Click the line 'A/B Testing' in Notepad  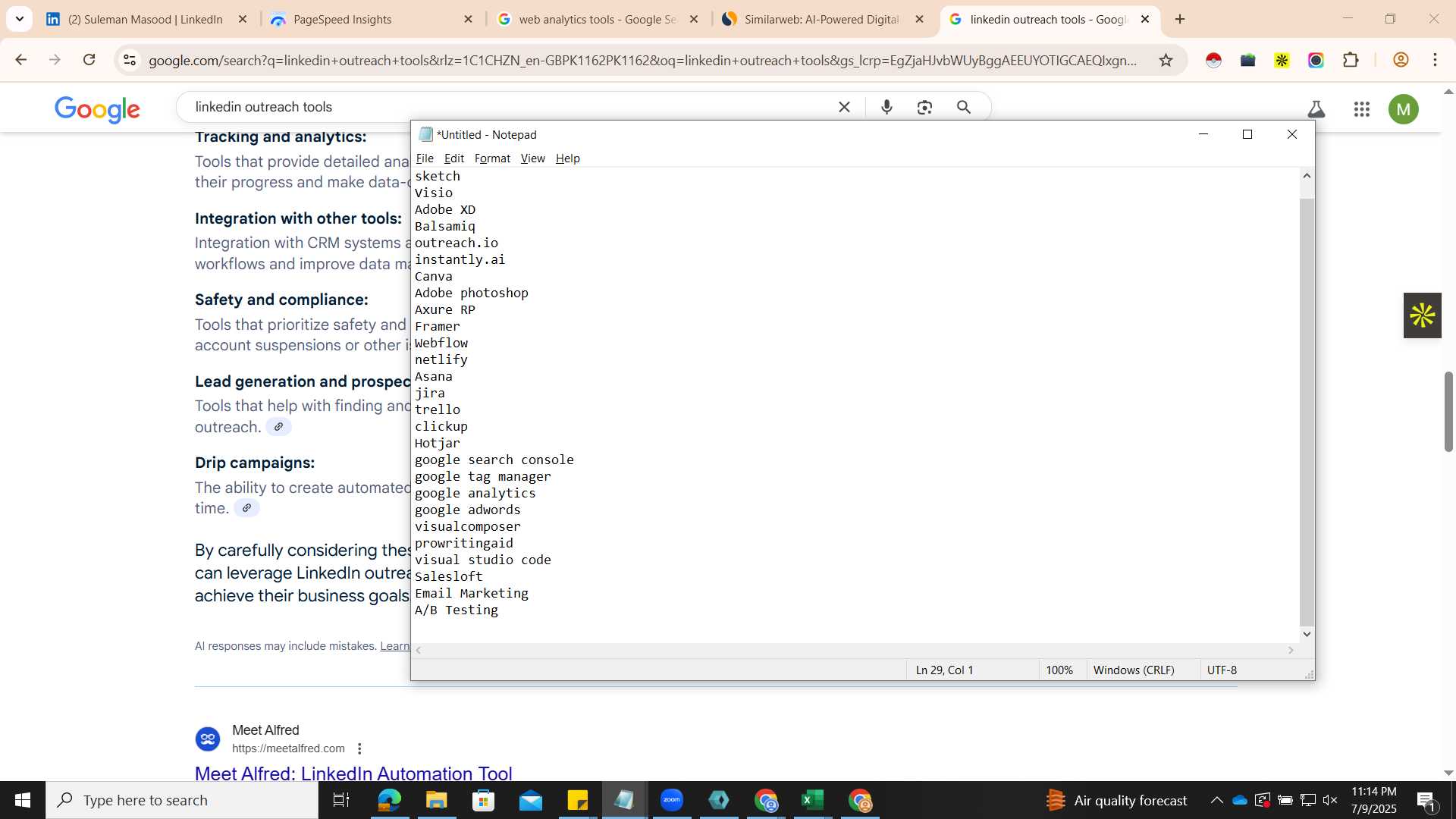click(x=457, y=610)
